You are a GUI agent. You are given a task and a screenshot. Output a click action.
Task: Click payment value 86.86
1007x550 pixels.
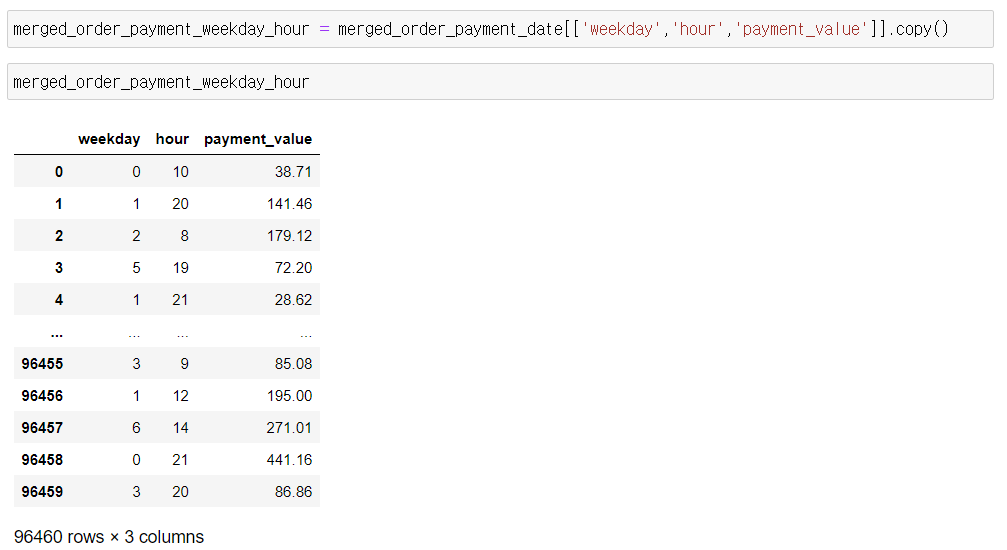coord(293,492)
